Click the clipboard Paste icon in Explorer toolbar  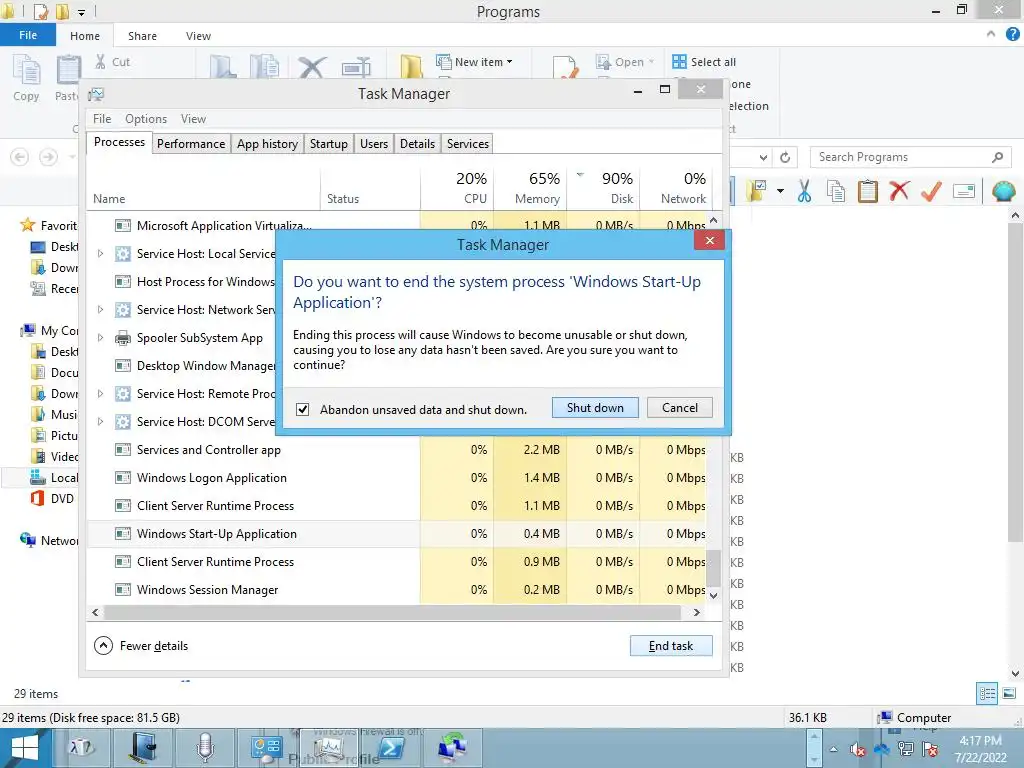click(867, 191)
